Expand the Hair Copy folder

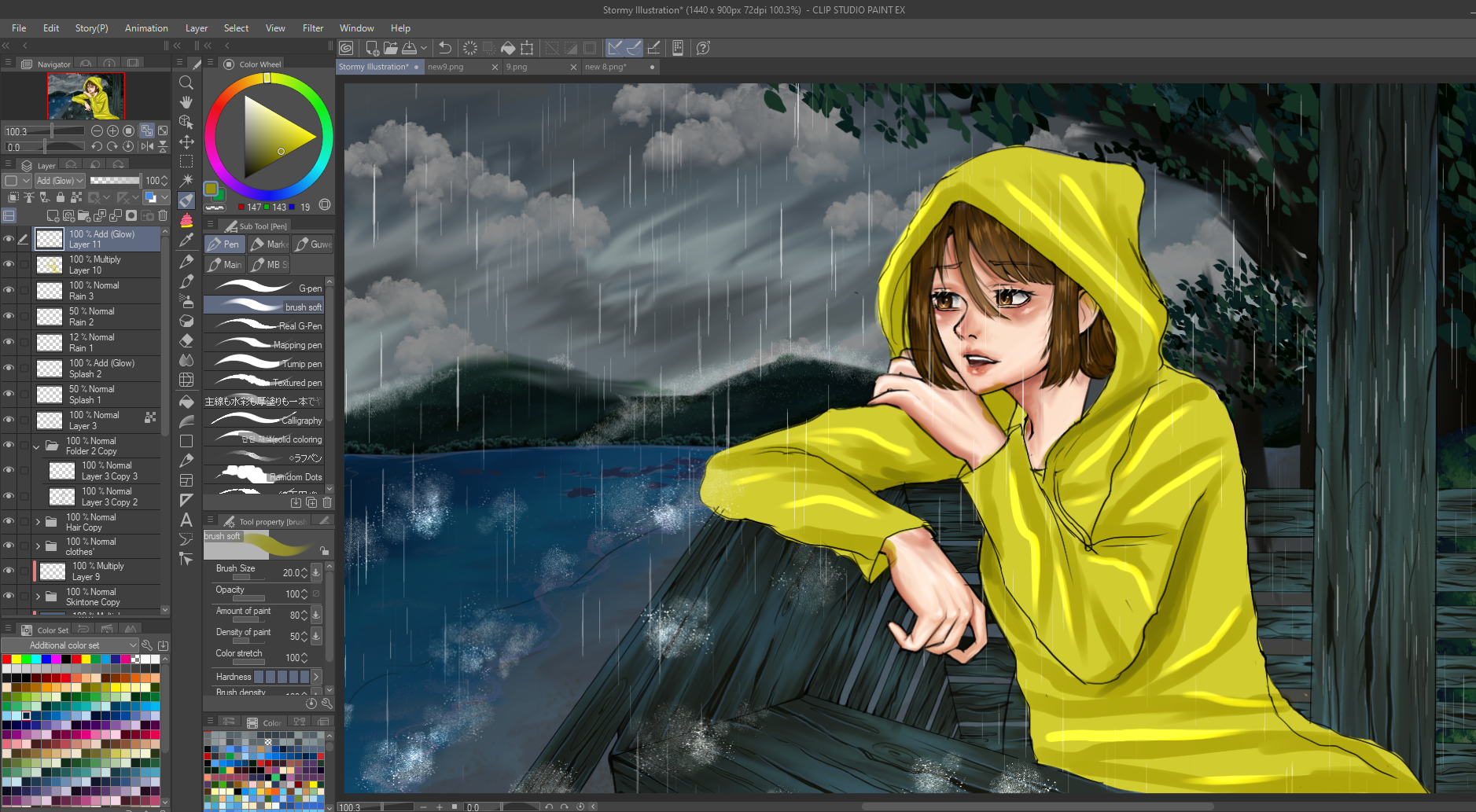(38, 522)
